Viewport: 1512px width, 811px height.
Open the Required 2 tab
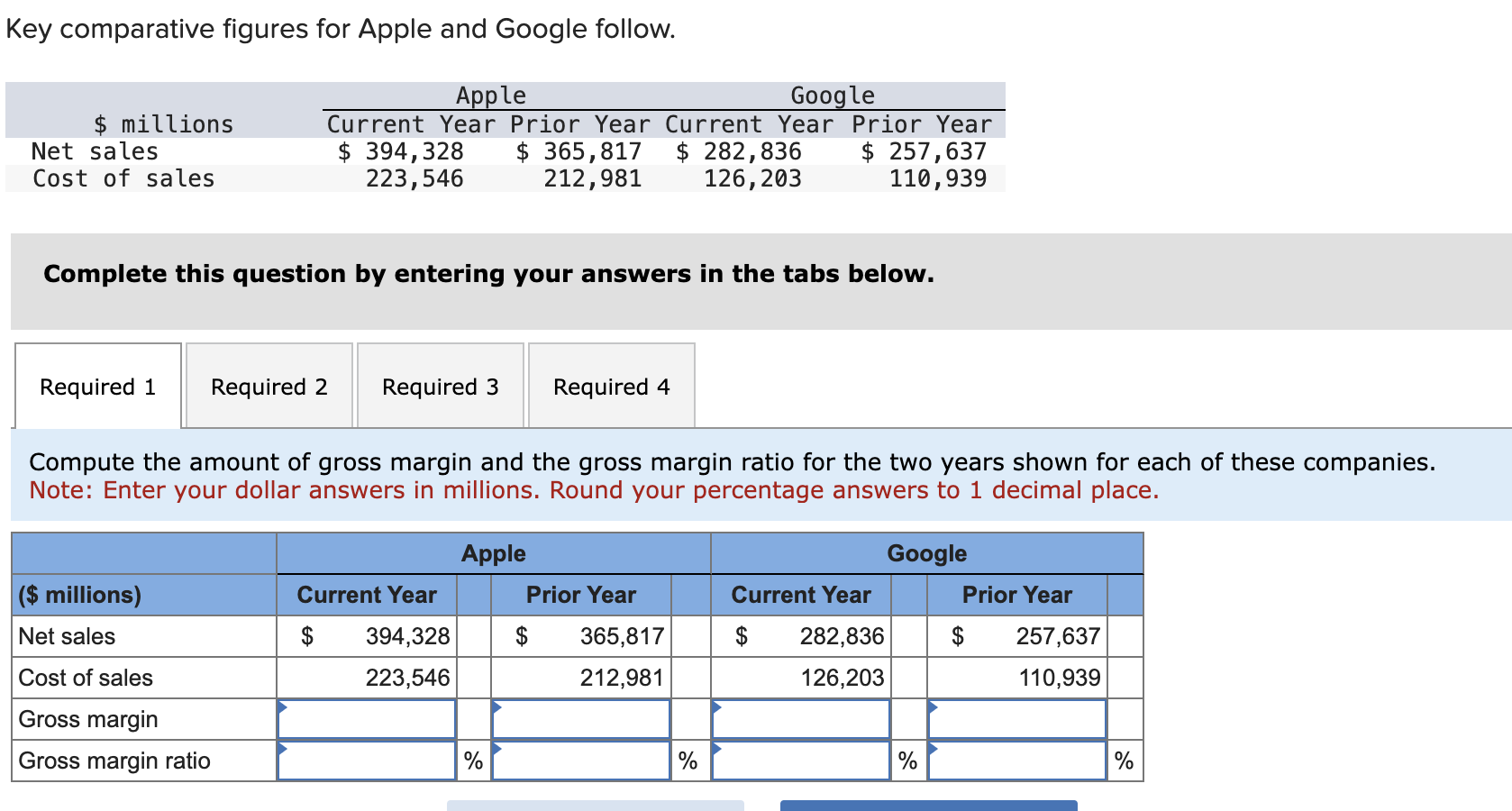pos(268,386)
